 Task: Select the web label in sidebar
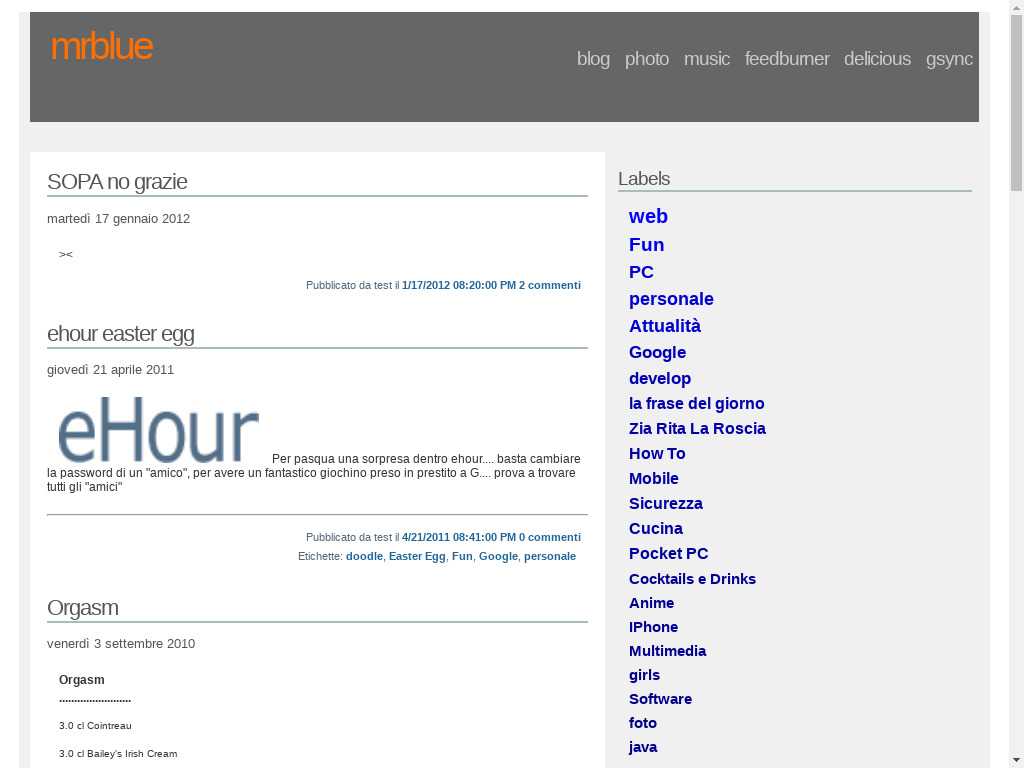click(648, 216)
